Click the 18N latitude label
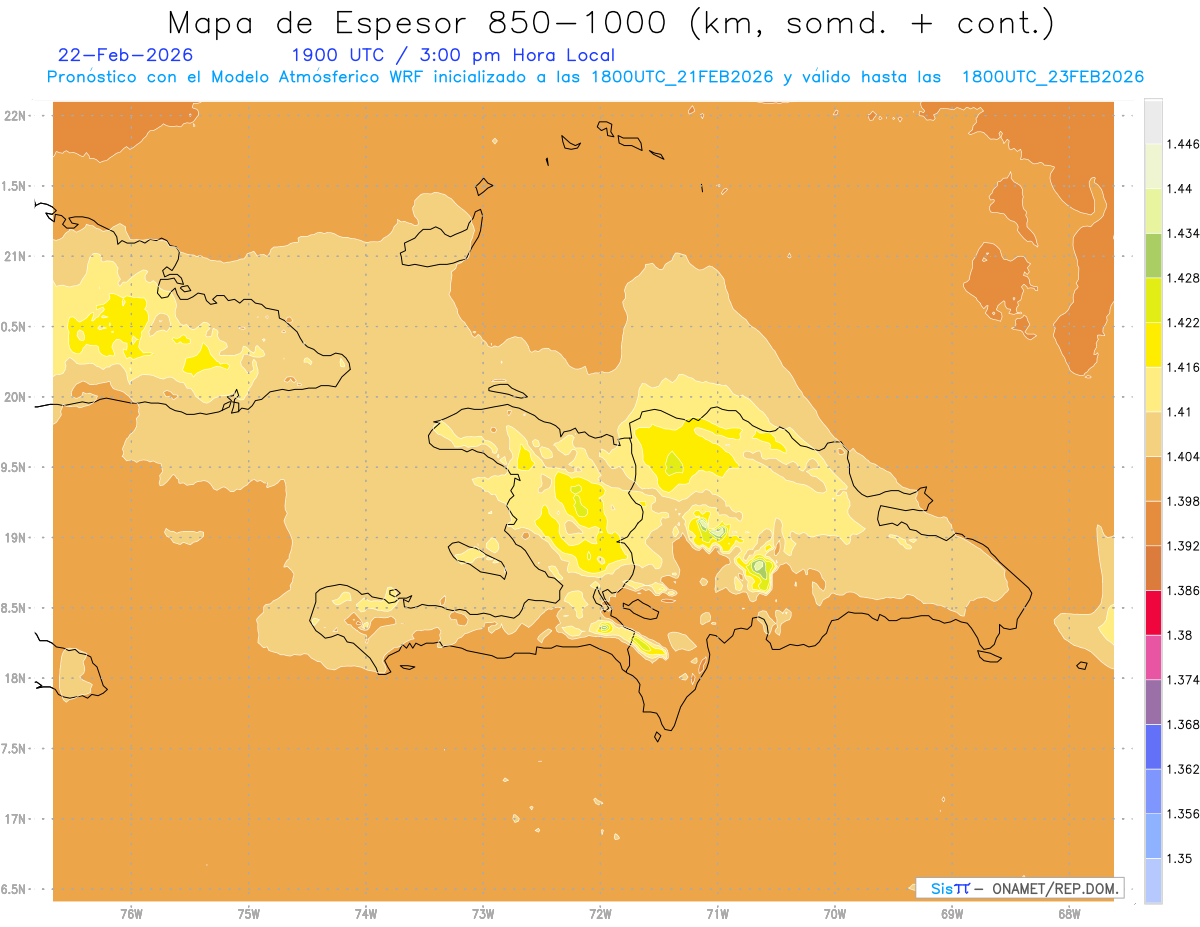The width and height of the screenshot is (1200, 927). point(14,678)
